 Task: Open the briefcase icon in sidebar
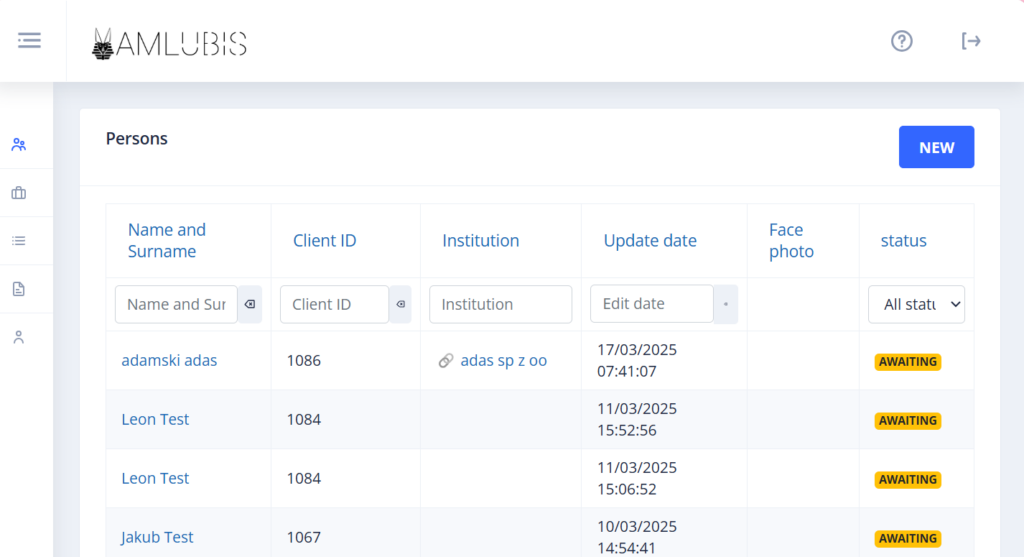(x=19, y=193)
